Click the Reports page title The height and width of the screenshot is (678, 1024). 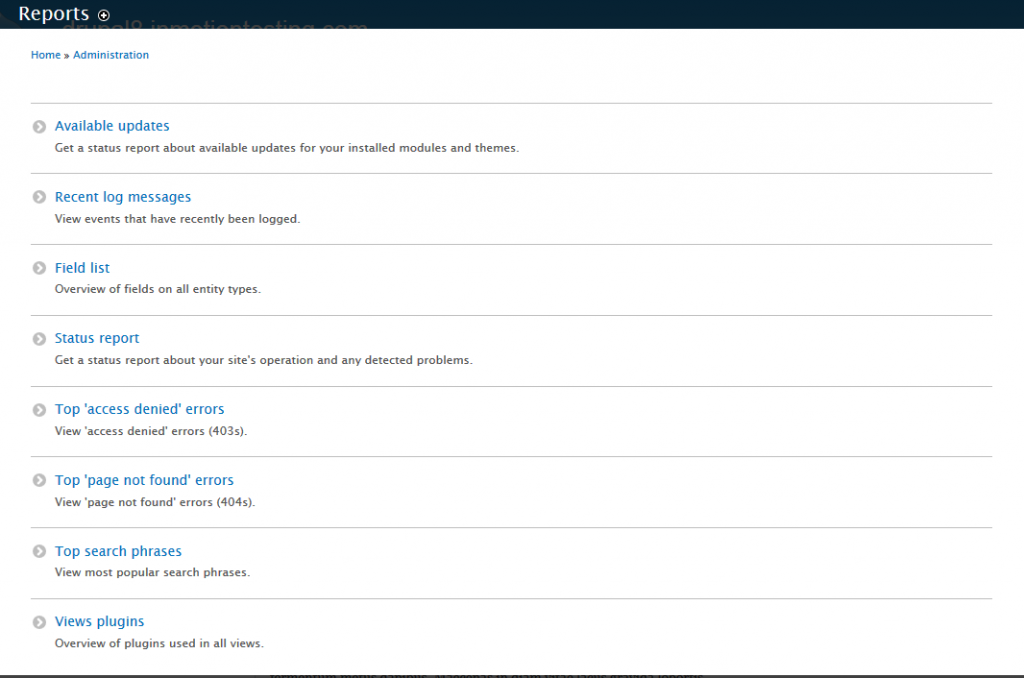click(x=52, y=14)
